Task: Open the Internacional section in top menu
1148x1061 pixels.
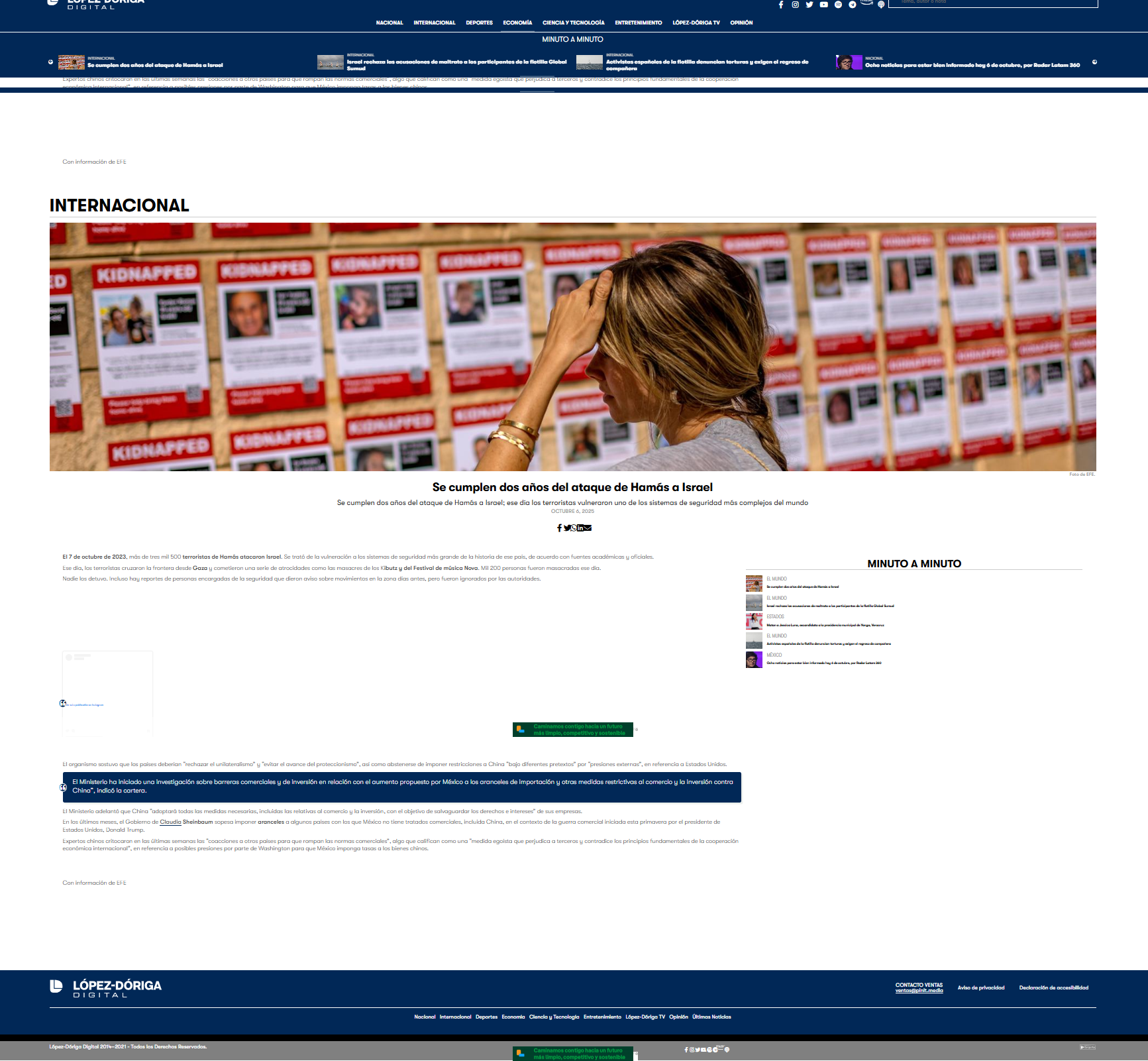Action: 435,23
